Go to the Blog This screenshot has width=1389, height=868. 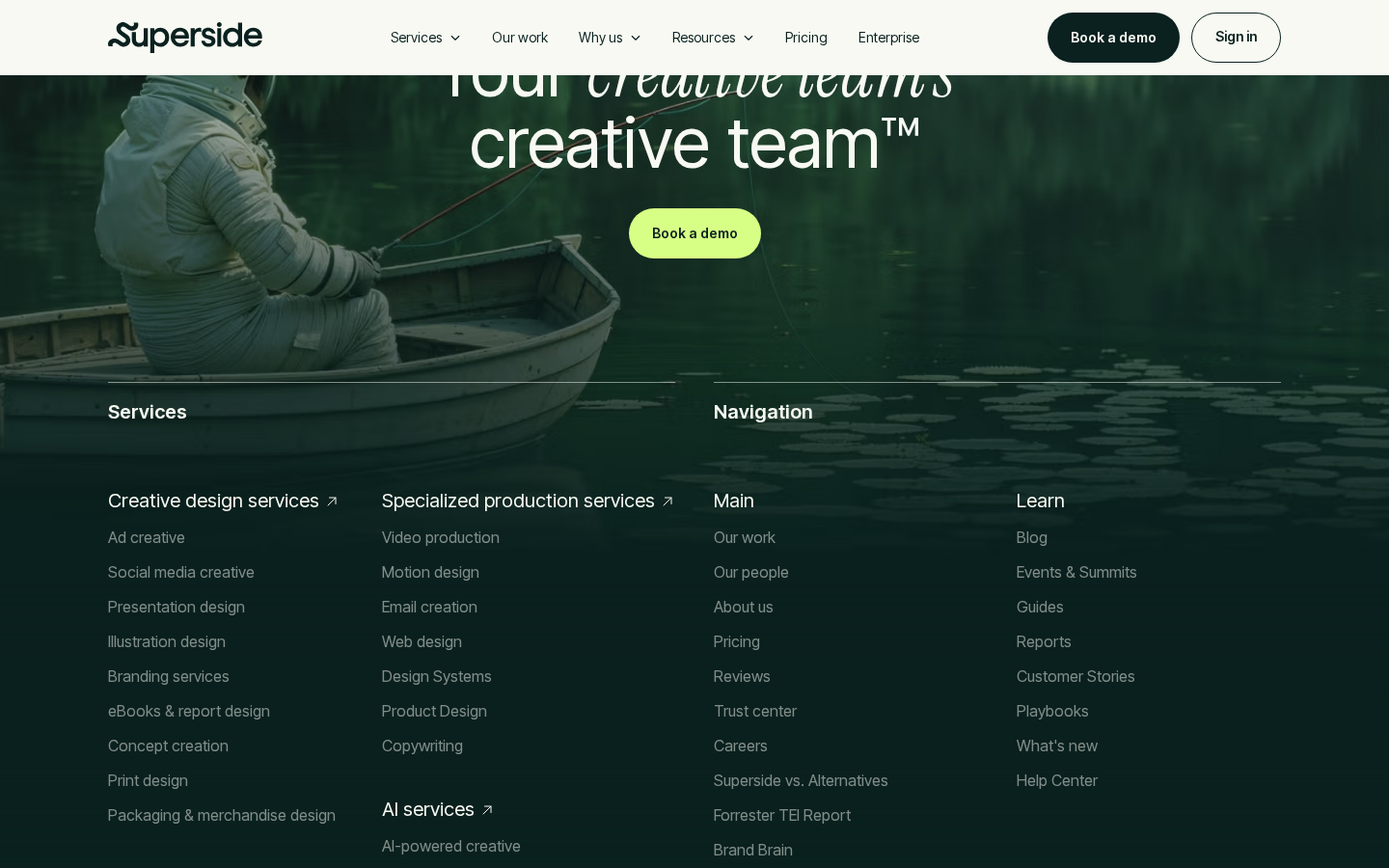click(x=1032, y=537)
